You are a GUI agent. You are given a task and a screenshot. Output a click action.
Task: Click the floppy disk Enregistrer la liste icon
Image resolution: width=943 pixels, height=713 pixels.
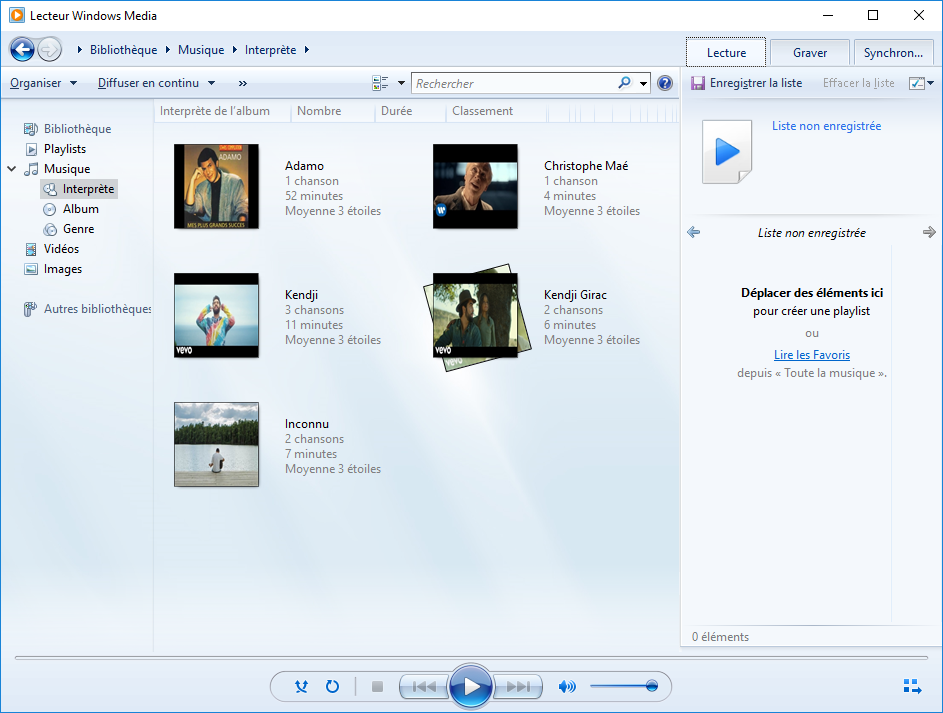[697, 83]
